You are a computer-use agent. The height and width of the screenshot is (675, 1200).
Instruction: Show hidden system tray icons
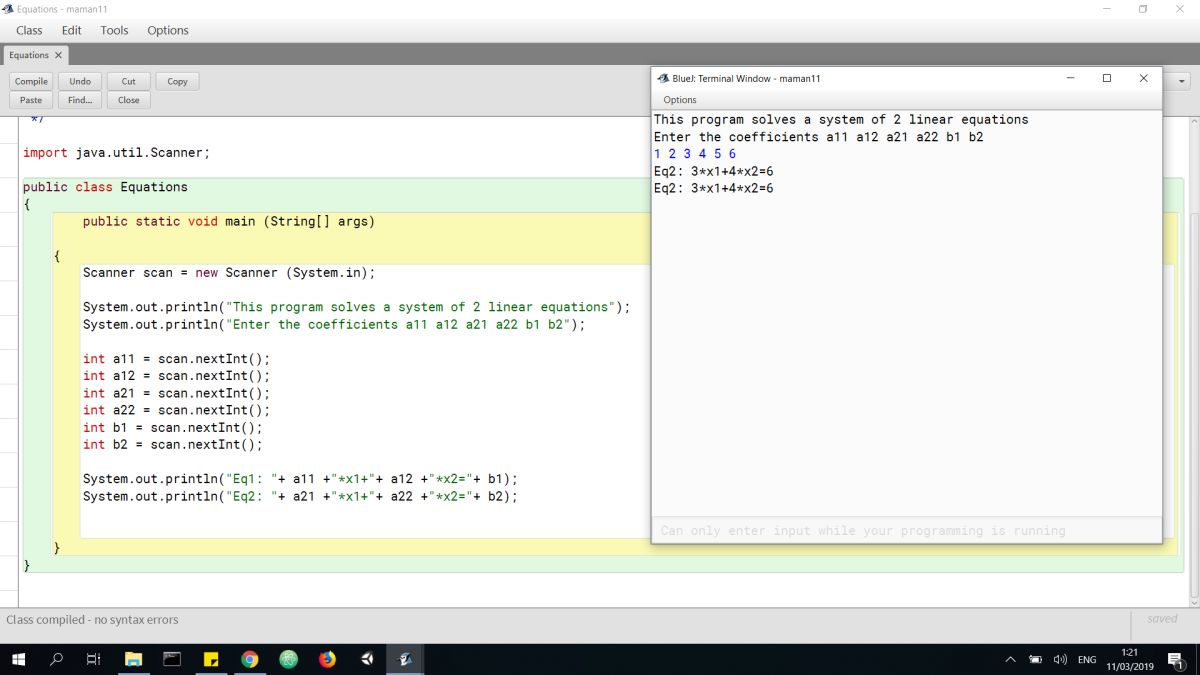tap(1010, 660)
